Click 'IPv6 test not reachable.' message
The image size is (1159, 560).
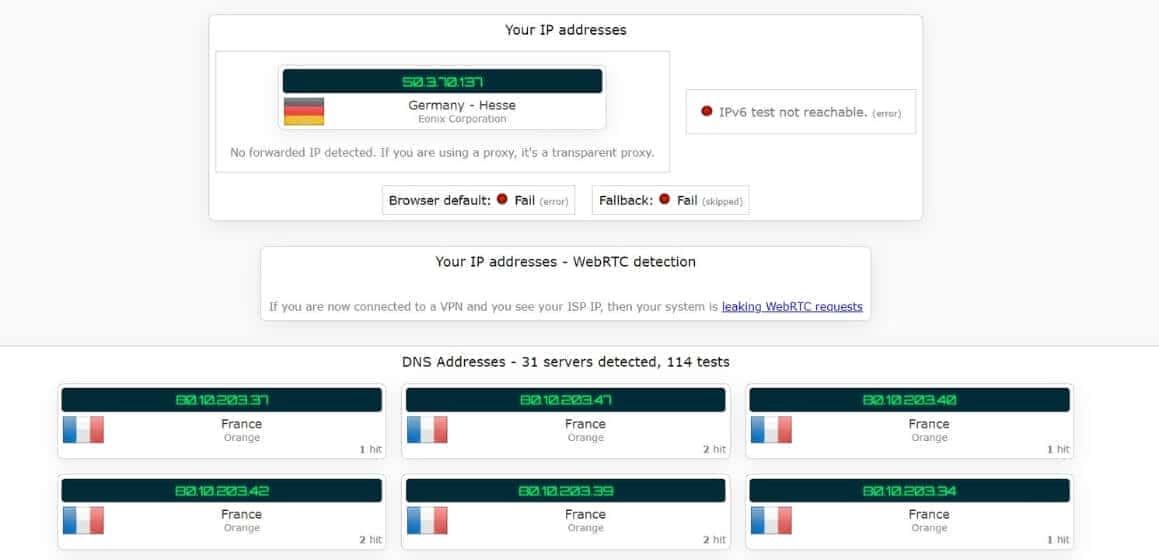[x=793, y=112]
